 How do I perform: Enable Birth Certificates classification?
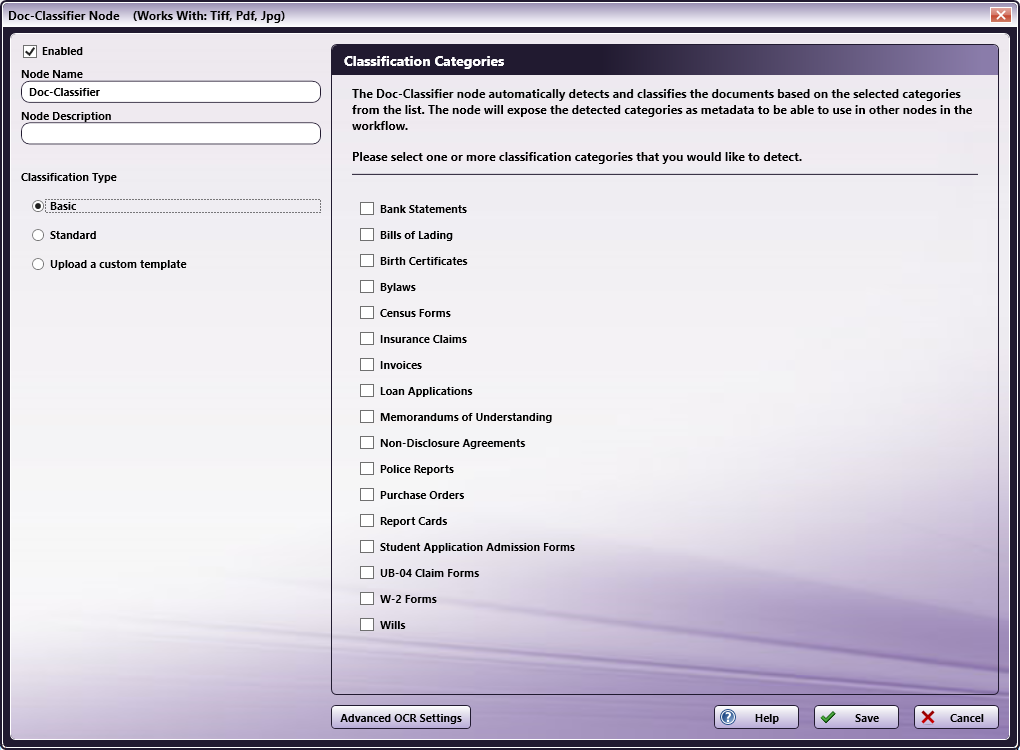point(367,261)
